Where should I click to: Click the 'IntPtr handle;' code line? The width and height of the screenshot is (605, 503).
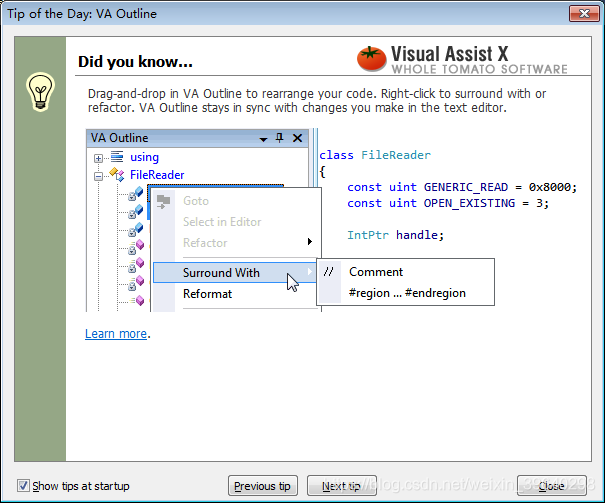(x=396, y=235)
